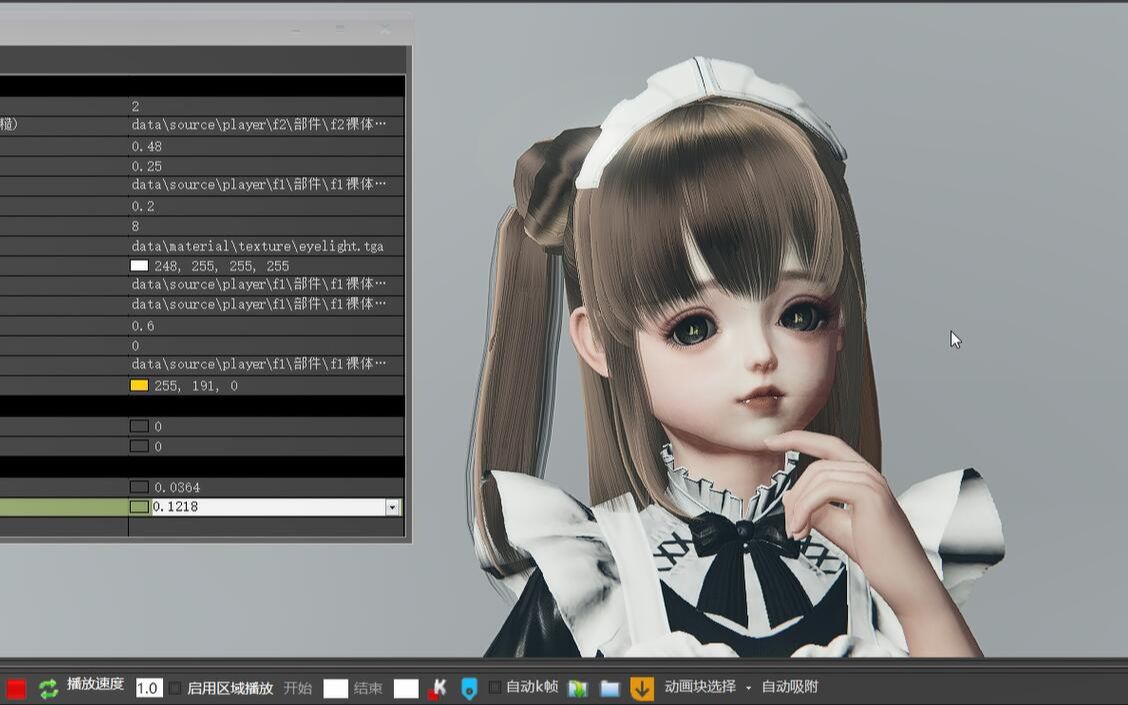The width and height of the screenshot is (1128, 705).
Task: Click the K keyframe icon
Action: click(x=437, y=688)
